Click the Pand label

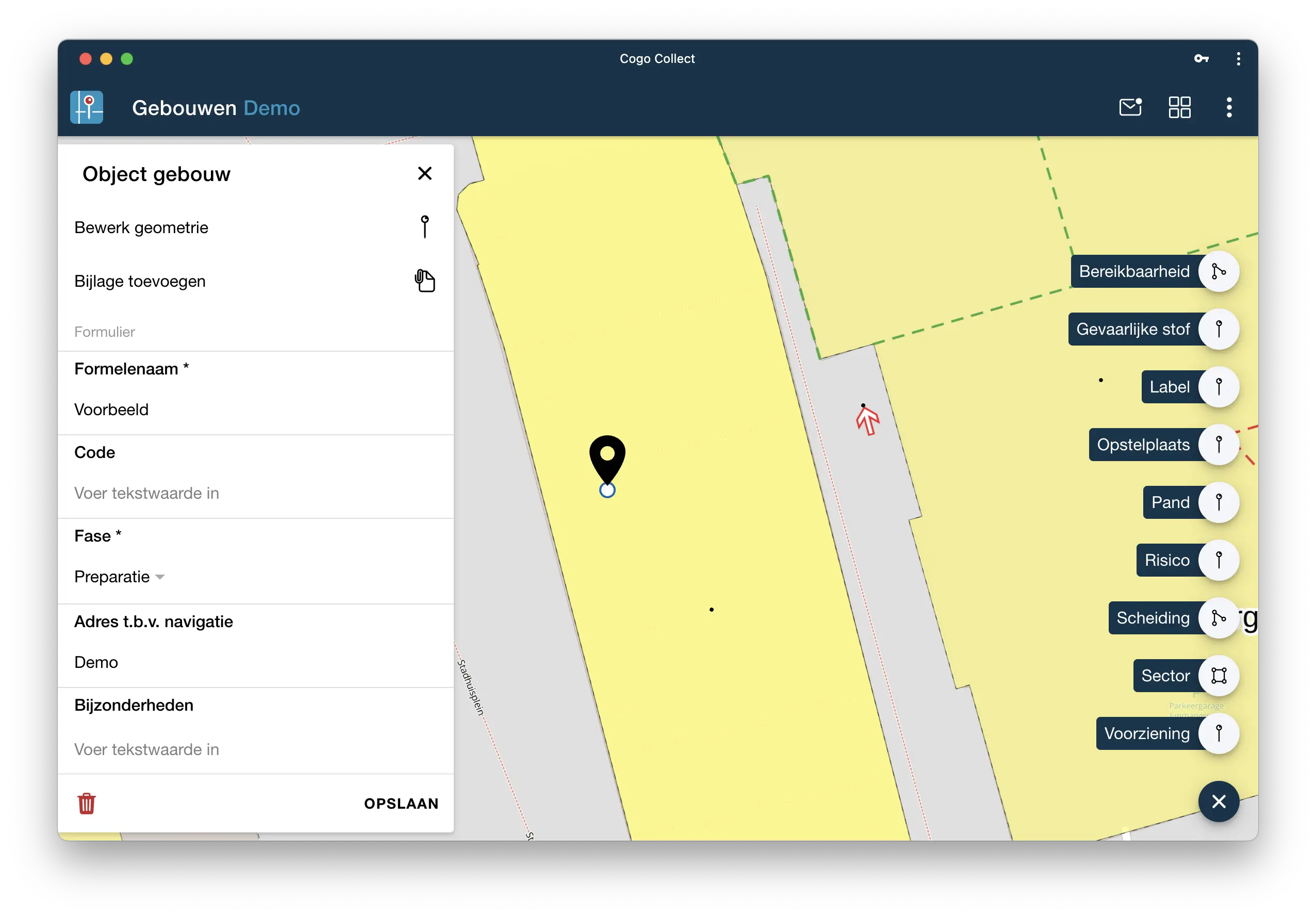point(1171,503)
